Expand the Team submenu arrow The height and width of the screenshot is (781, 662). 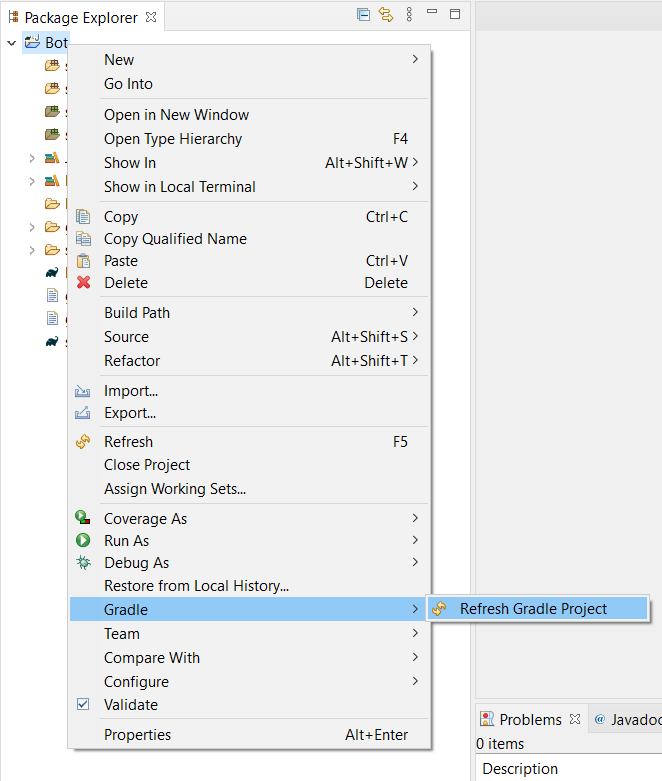[x=415, y=633]
